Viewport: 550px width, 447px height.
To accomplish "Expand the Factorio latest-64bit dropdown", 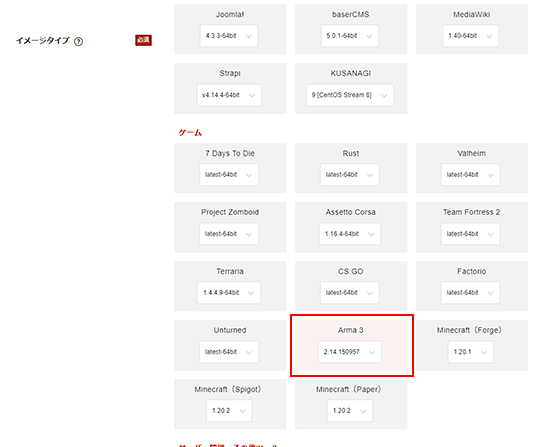I will coord(470,293).
